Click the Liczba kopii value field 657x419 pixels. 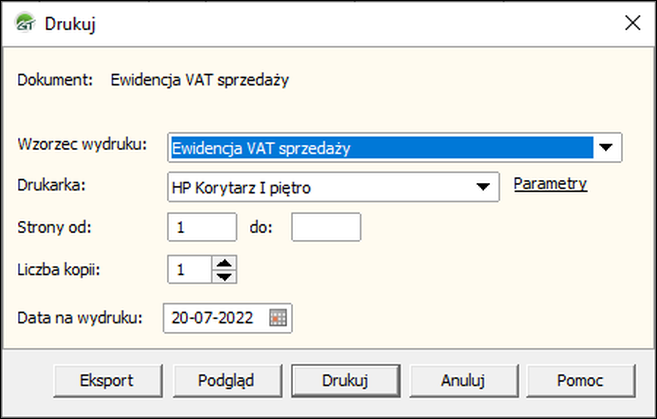pos(190,269)
